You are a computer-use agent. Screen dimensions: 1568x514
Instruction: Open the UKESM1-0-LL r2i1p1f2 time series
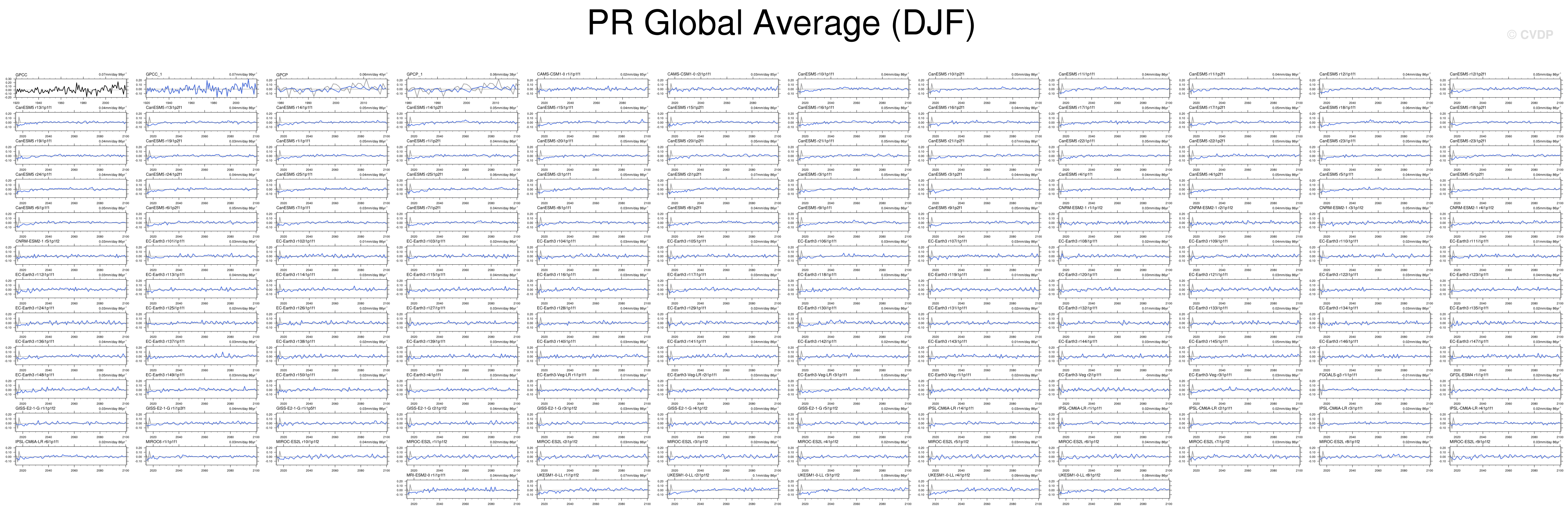tap(722, 490)
